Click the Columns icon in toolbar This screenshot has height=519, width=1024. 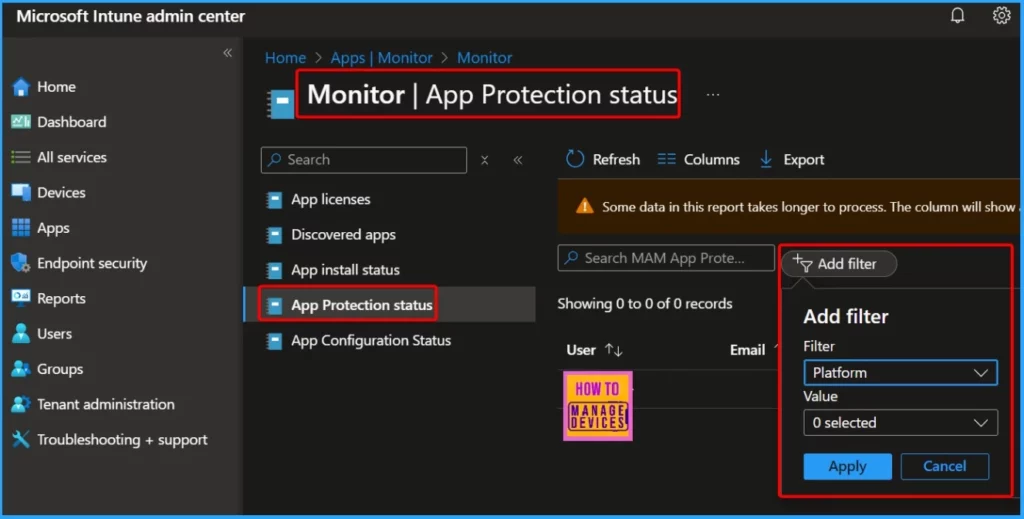(x=666, y=159)
